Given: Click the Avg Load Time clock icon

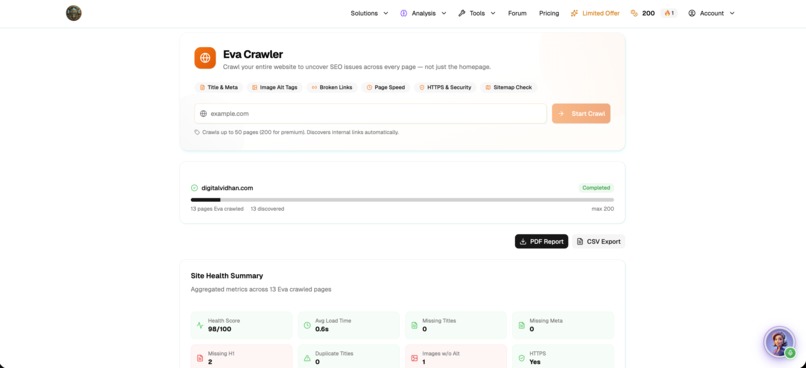Looking at the screenshot, I should click(307, 325).
